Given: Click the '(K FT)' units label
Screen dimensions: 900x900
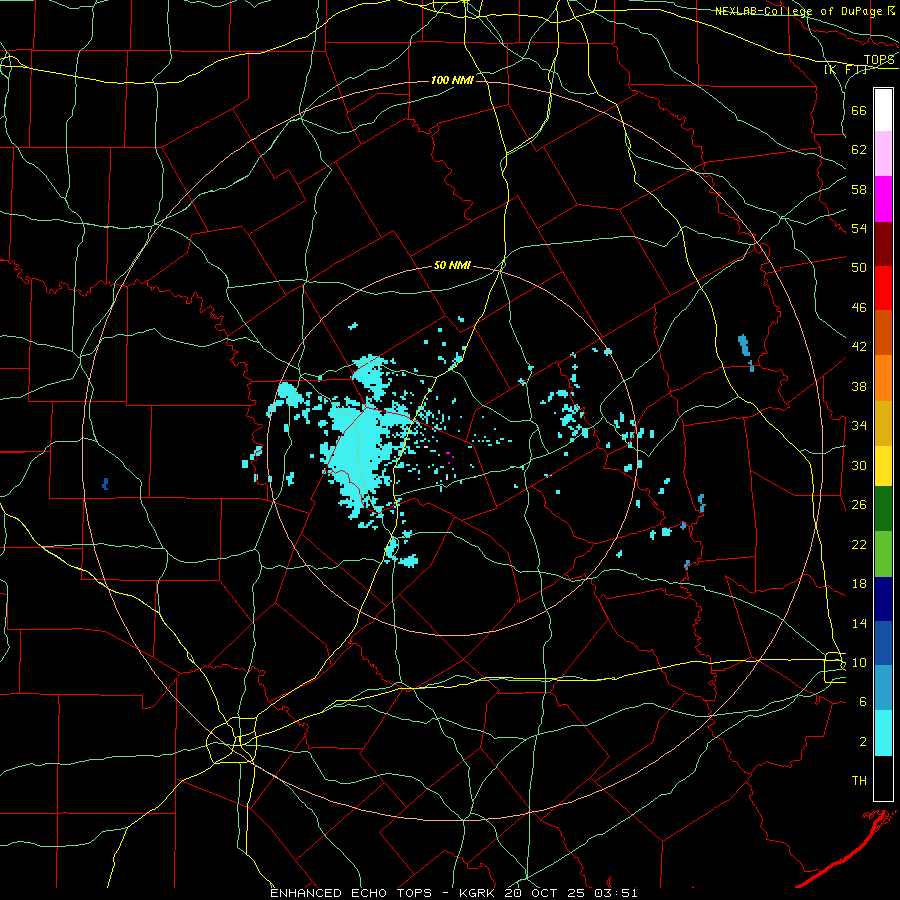Looking at the screenshot, I should coord(845,69).
